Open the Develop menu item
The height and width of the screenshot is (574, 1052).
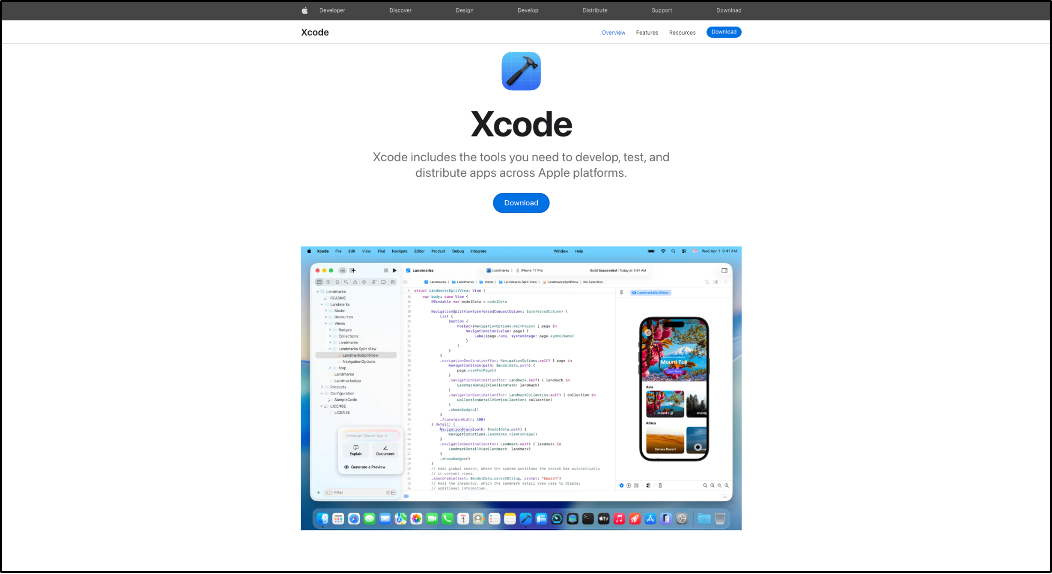(528, 11)
